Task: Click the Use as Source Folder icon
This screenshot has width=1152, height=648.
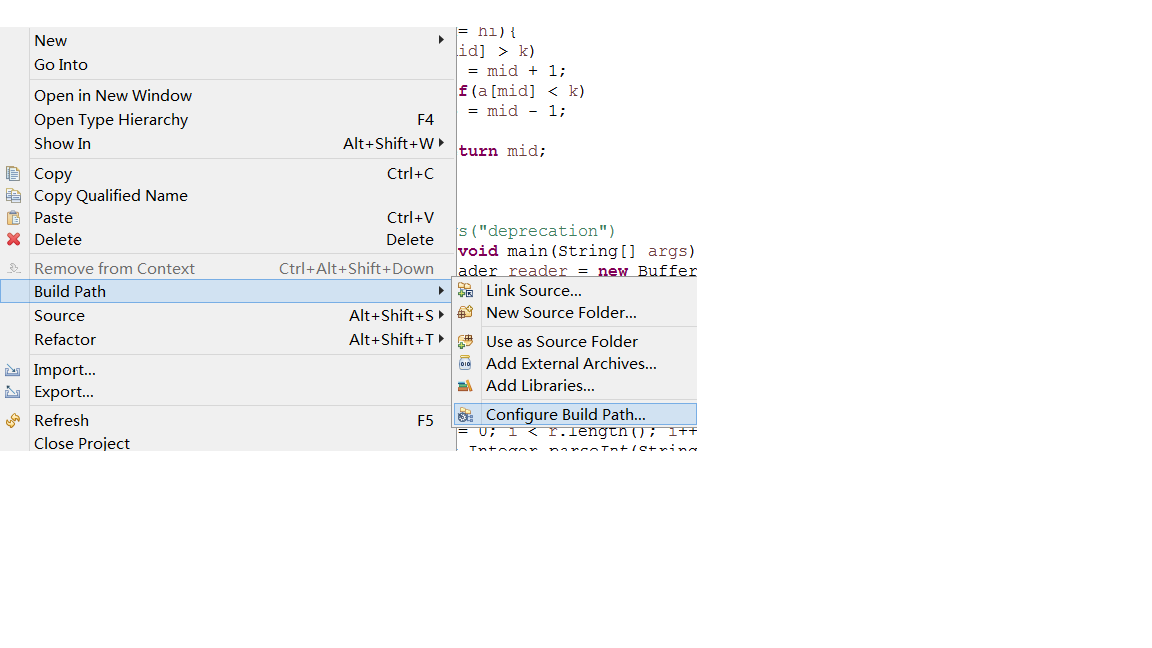Action: 465,342
